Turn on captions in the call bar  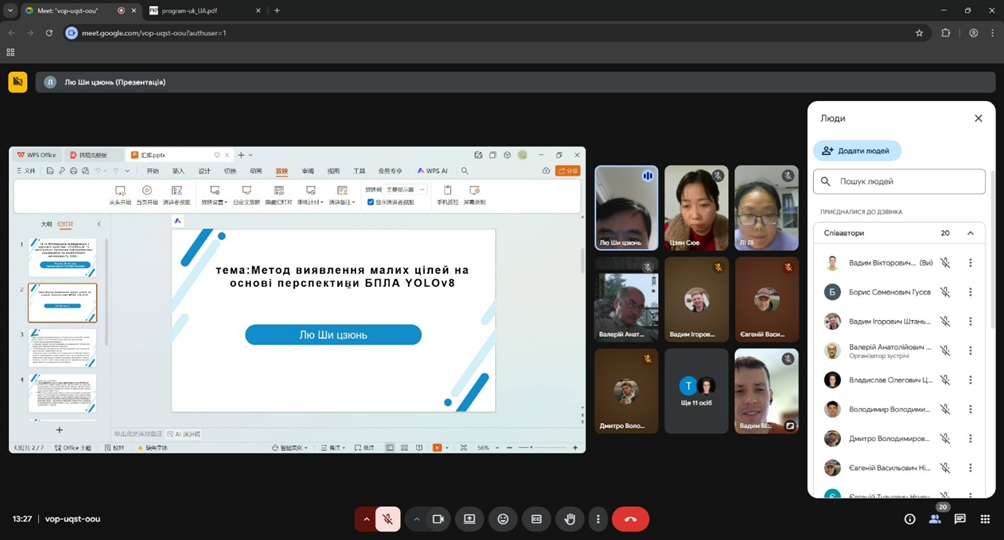point(536,519)
